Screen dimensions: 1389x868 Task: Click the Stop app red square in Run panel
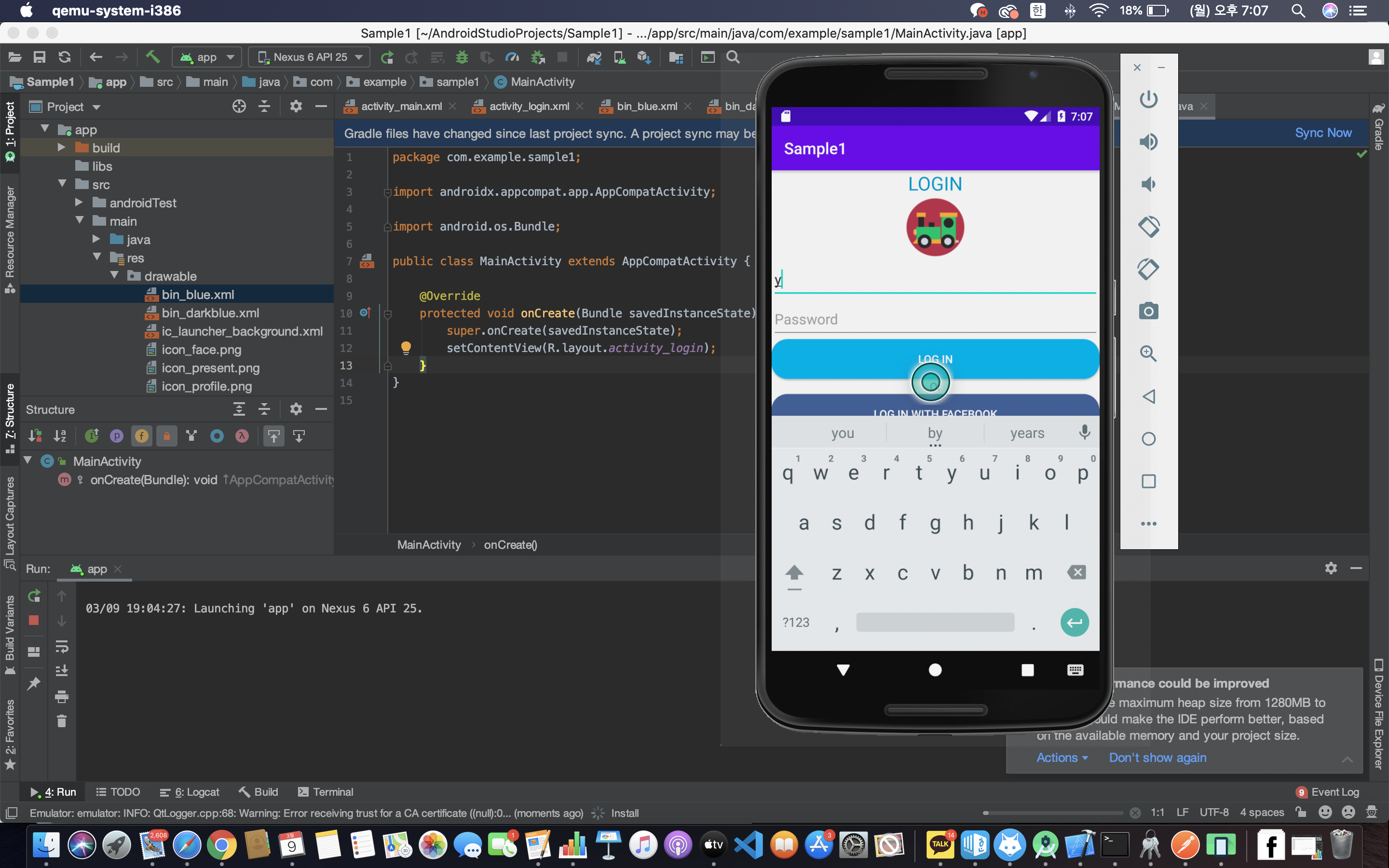(34, 621)
